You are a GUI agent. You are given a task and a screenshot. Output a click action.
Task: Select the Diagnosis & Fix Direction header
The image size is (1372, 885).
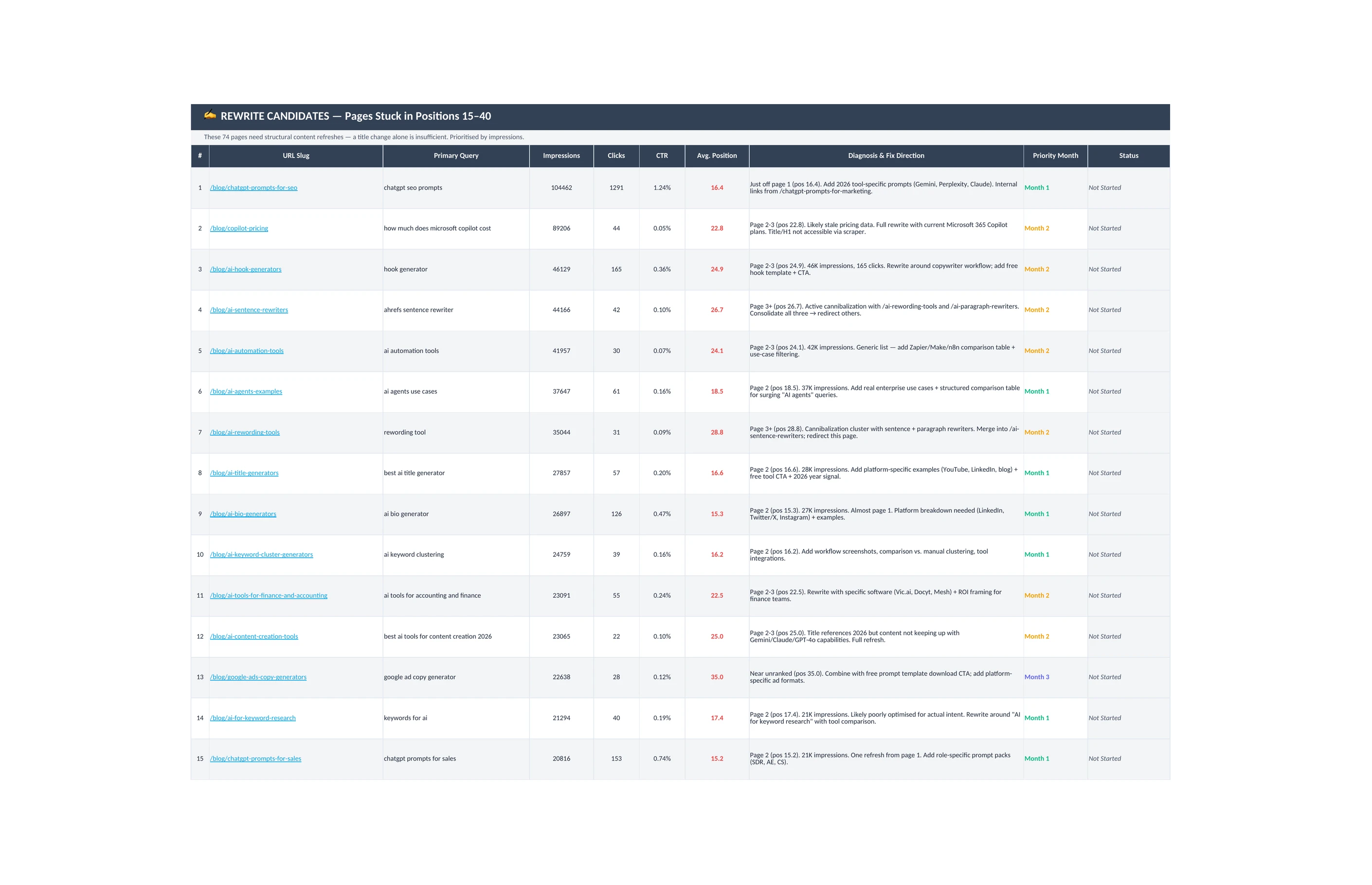(x=885, y=156)
